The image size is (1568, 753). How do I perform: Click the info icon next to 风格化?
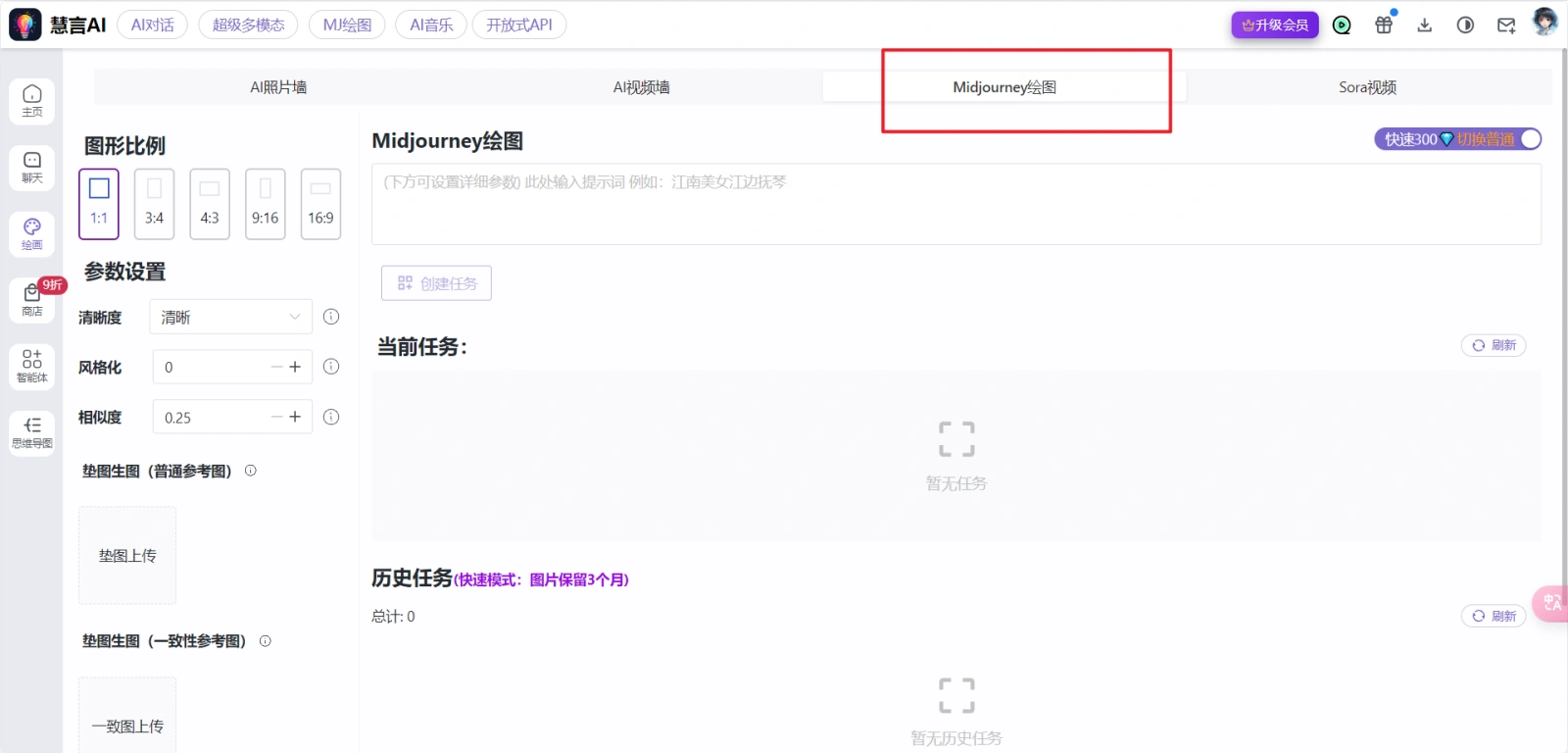click(x=331, y=367)
